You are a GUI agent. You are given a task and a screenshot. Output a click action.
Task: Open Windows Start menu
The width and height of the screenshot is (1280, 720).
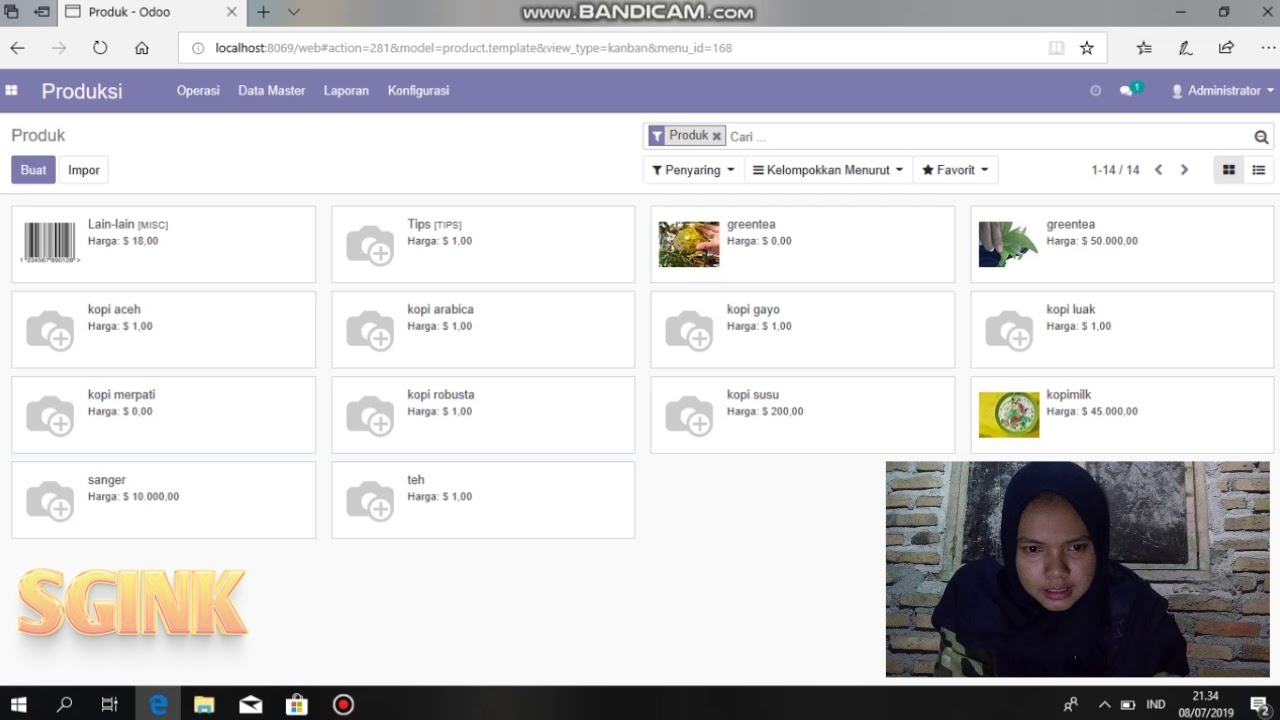(x=18, y=704)
